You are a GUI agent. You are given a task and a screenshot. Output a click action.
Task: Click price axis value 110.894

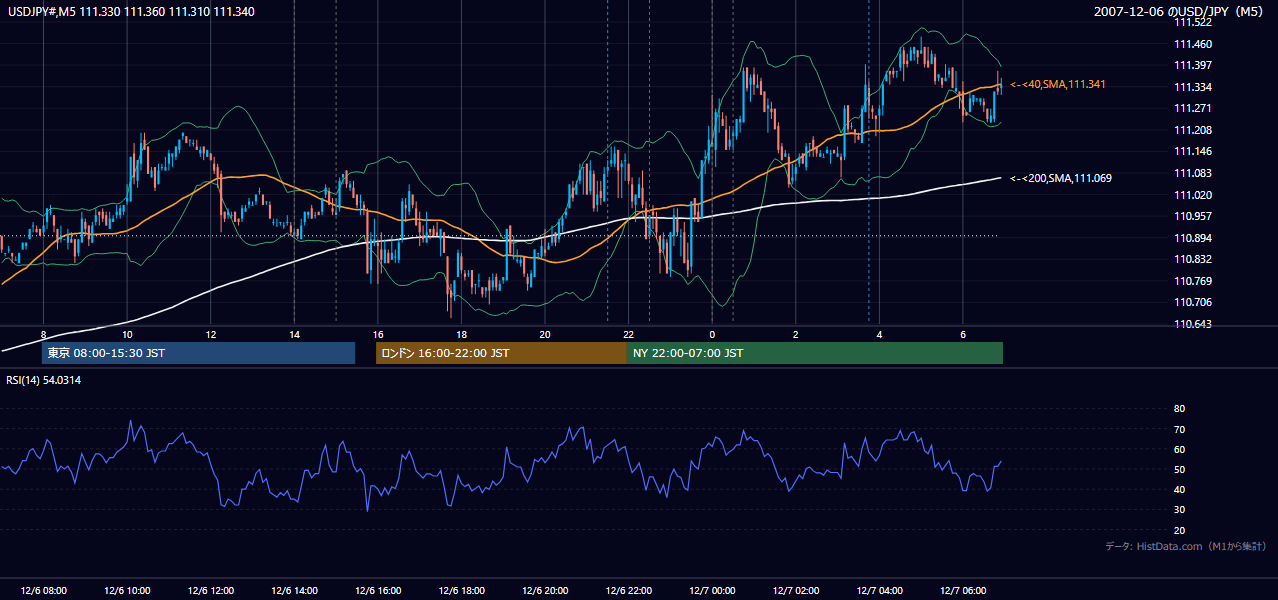[1191, 238]
